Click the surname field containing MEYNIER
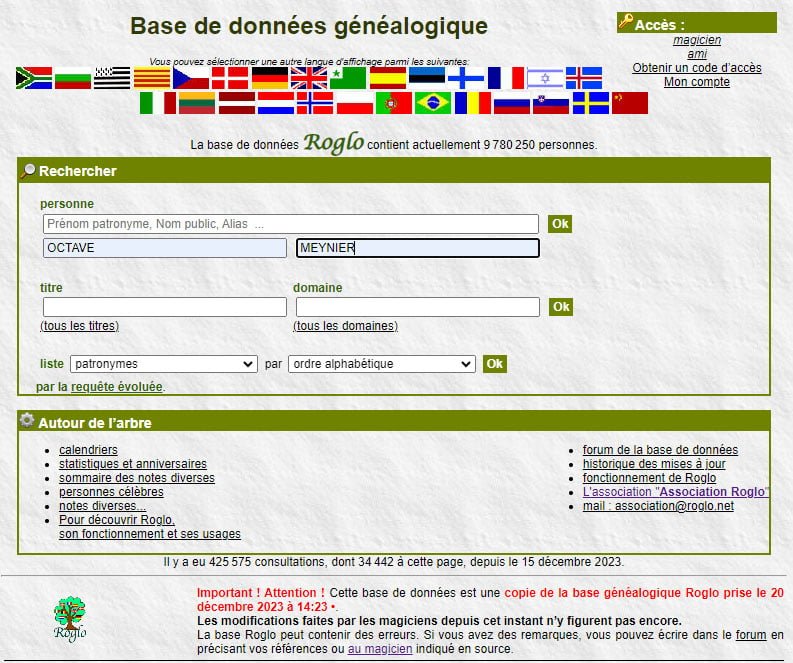The width and height of the screenshot is (793, 663). coord(418,248)
